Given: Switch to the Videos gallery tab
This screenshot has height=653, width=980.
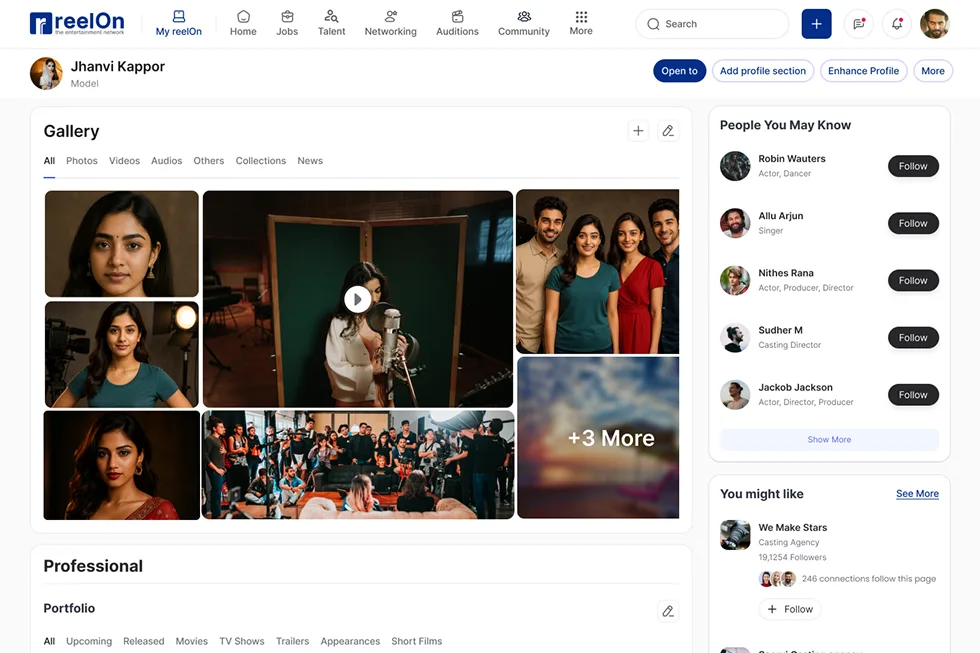Looking at the screenshot, I should (x=124, y=161).
